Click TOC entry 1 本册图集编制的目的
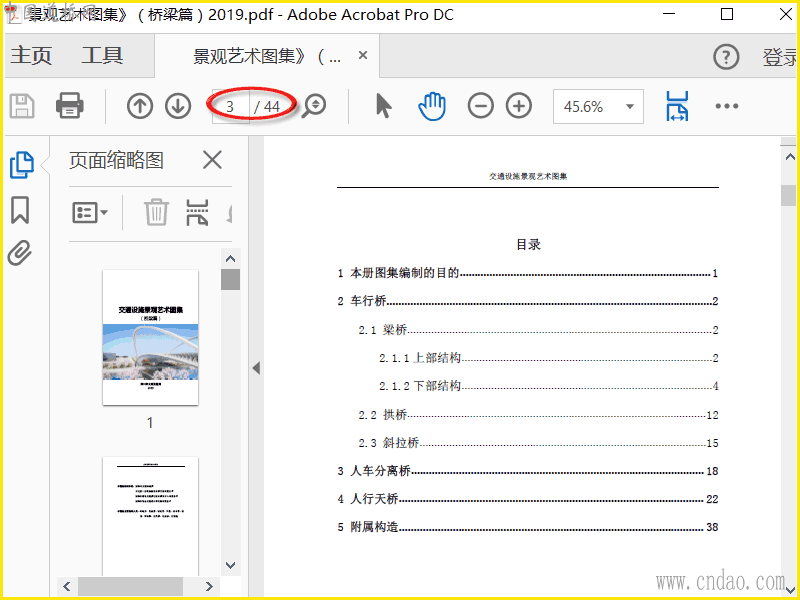800x600 pixels. (528, 273)
